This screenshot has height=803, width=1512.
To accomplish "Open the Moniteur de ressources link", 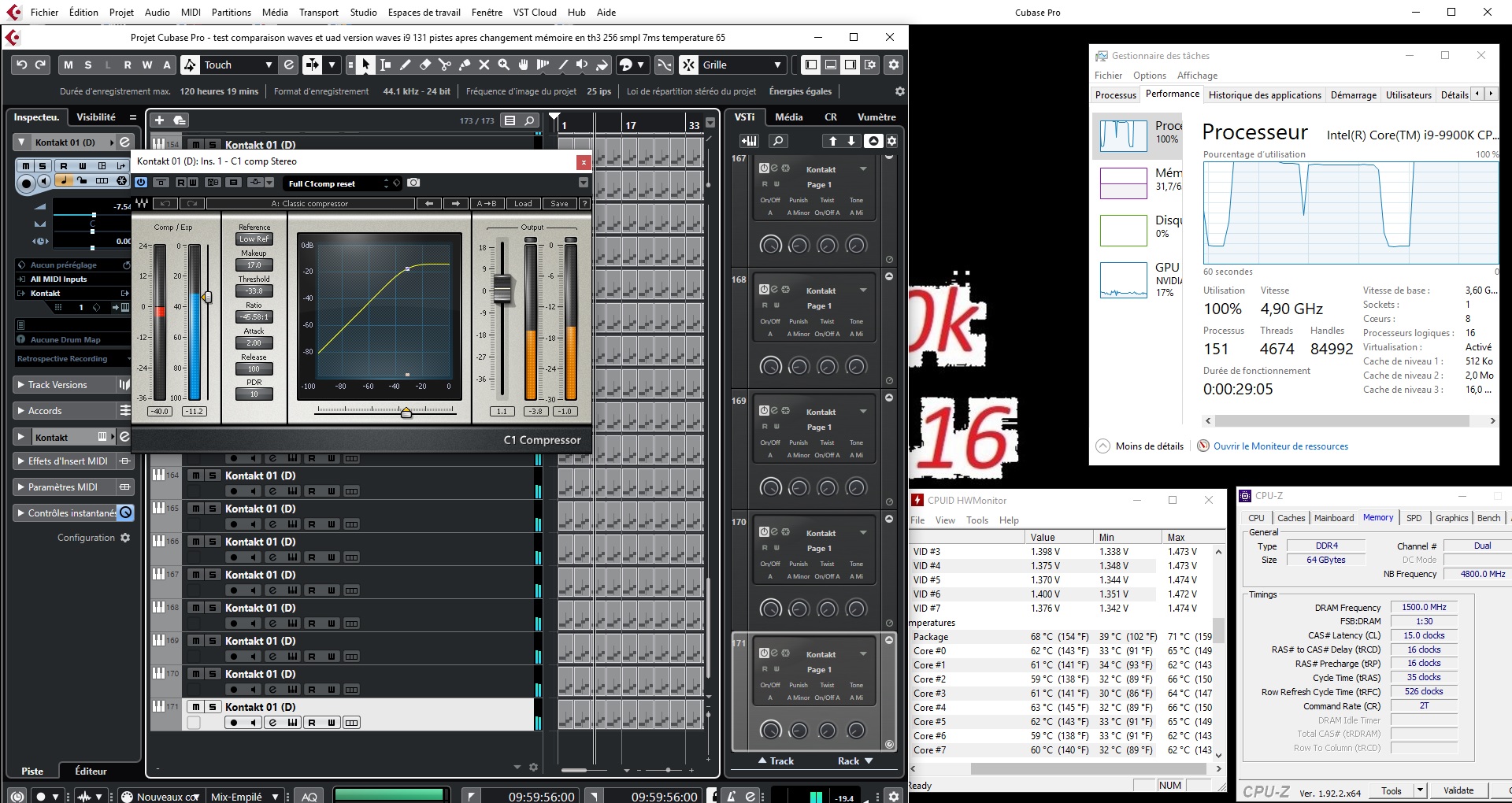I will point(1280,446).
